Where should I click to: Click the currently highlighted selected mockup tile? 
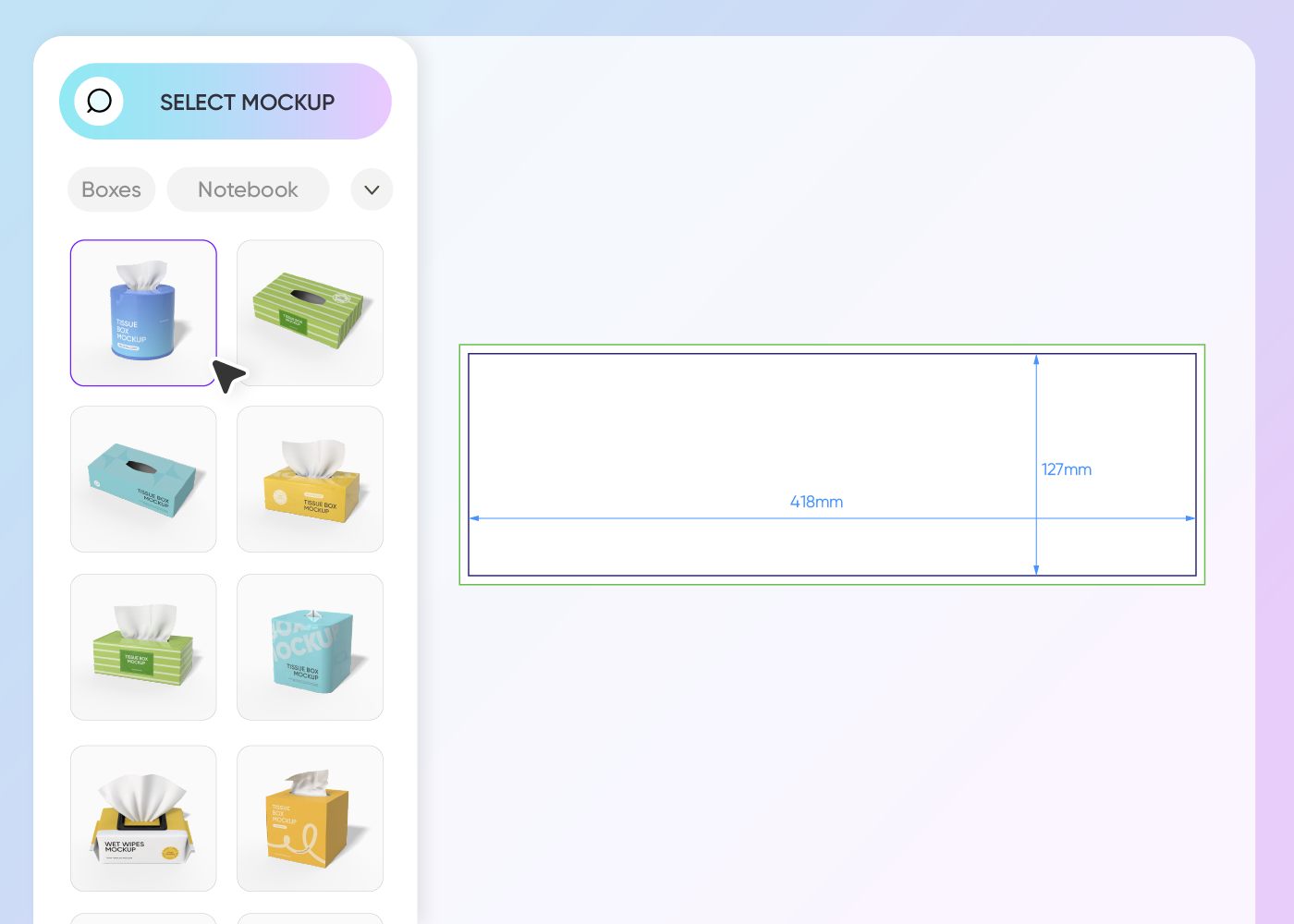[143, 312]
